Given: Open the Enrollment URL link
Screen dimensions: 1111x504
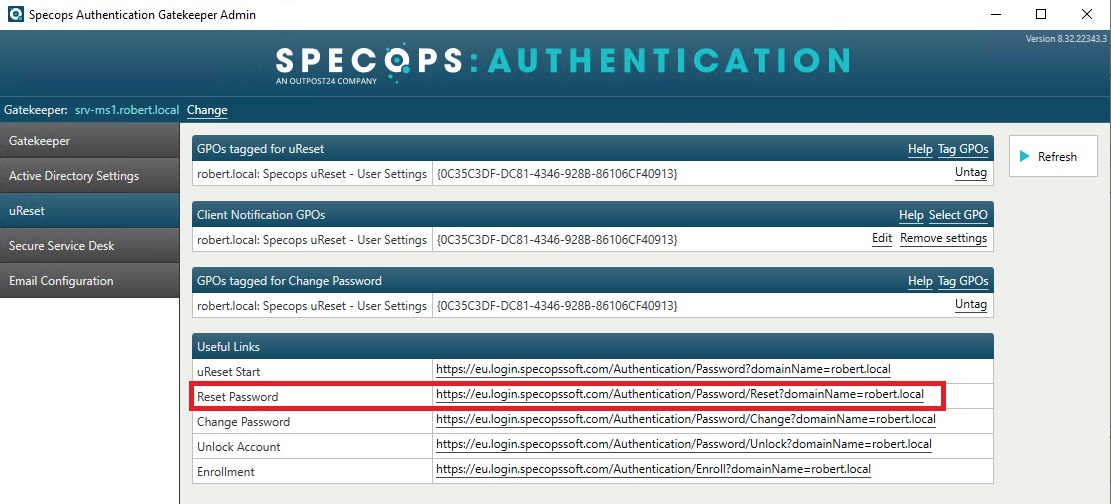Looking at the screenshot, I should point(653,469).
